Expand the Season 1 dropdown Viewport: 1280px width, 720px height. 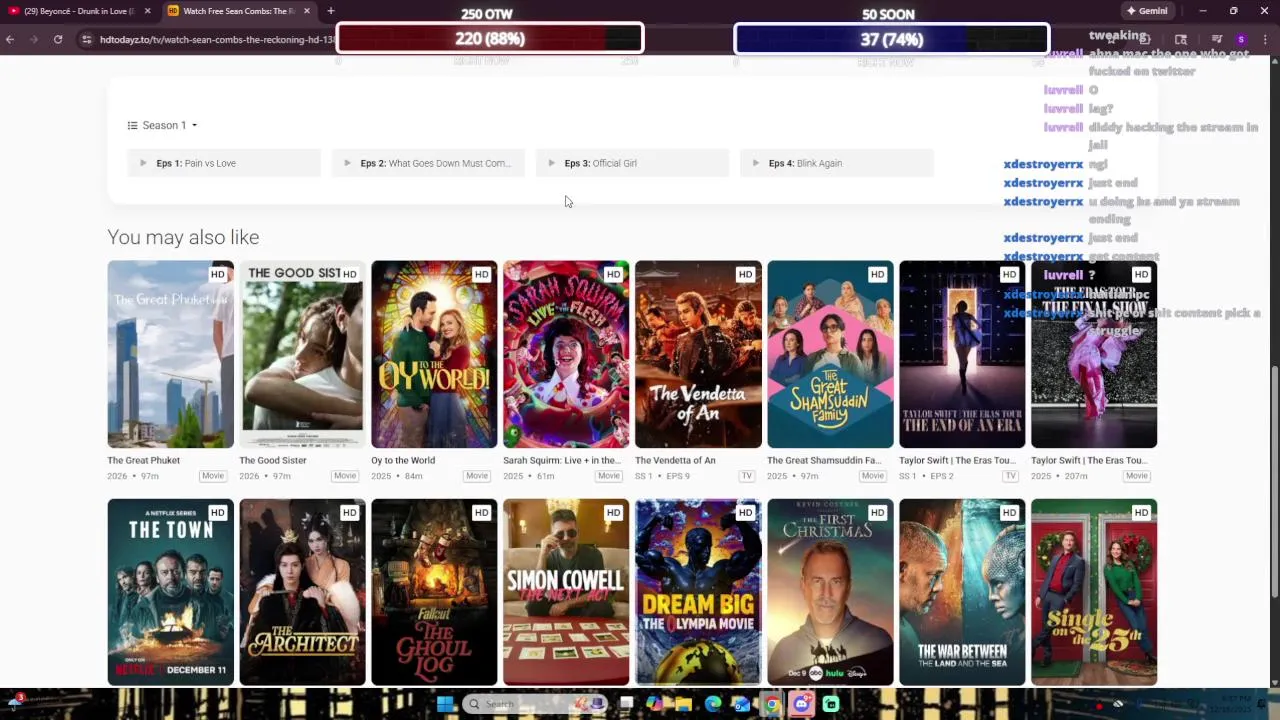[162, 125]
